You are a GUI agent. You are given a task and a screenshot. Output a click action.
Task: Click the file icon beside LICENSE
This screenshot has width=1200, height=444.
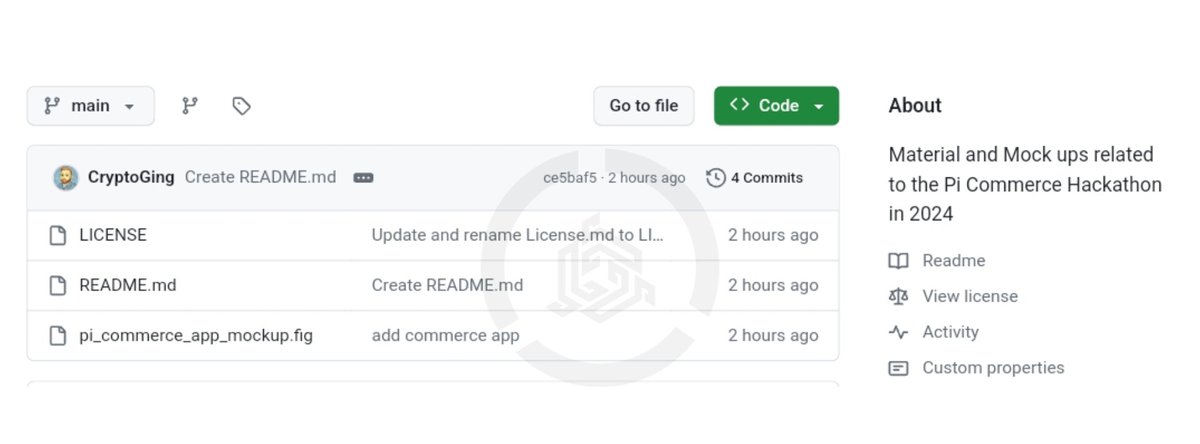click(58, 235)
